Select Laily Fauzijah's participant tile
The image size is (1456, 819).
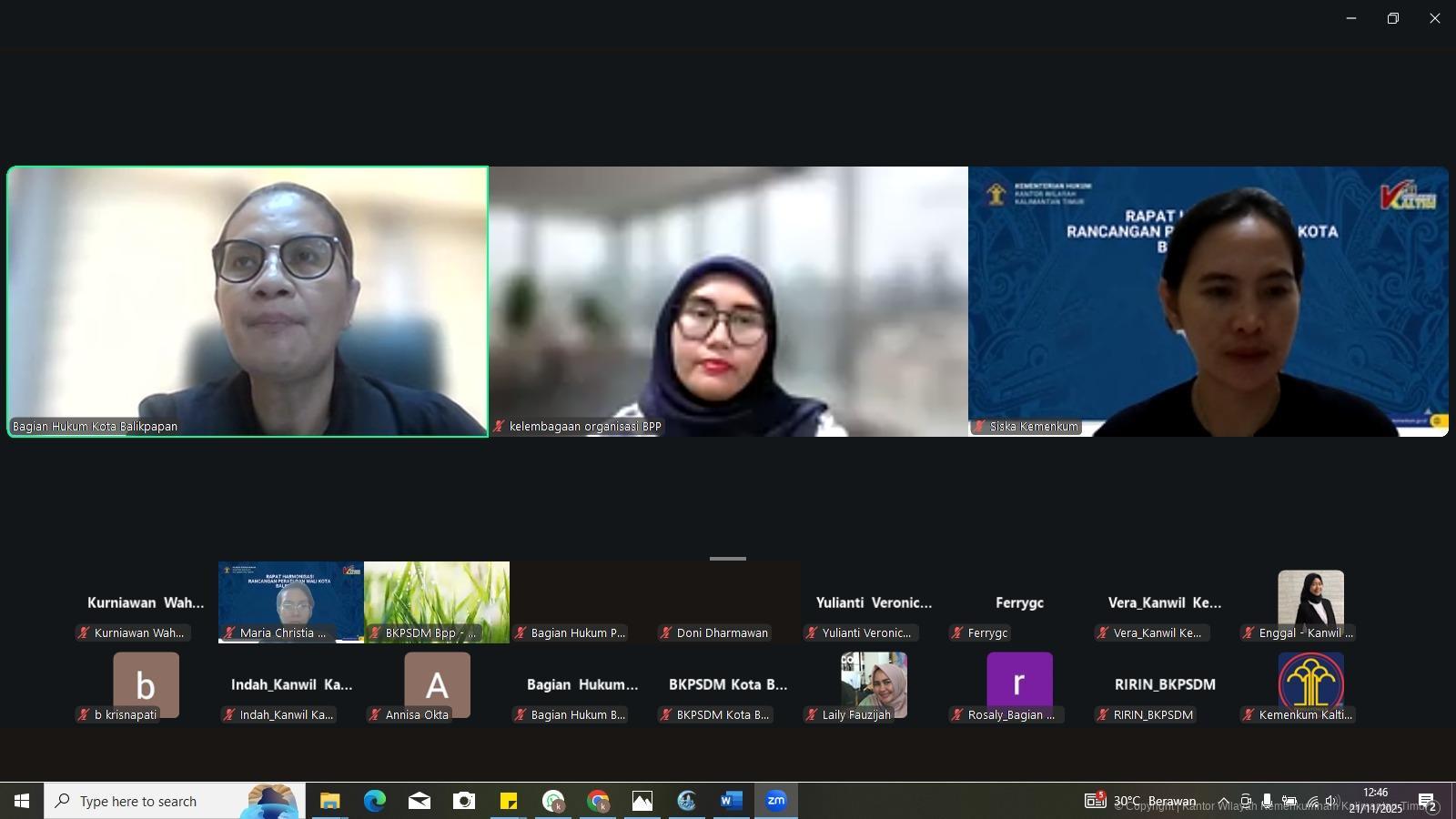coord(874,687)
